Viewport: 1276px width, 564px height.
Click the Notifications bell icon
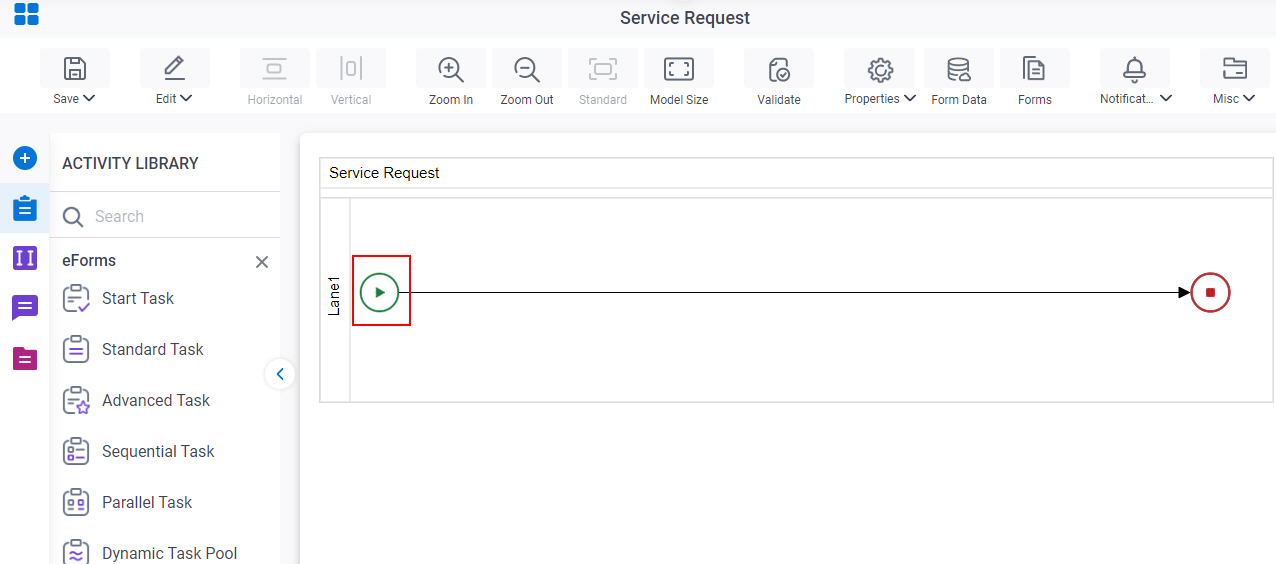[x=1134, y=69]
